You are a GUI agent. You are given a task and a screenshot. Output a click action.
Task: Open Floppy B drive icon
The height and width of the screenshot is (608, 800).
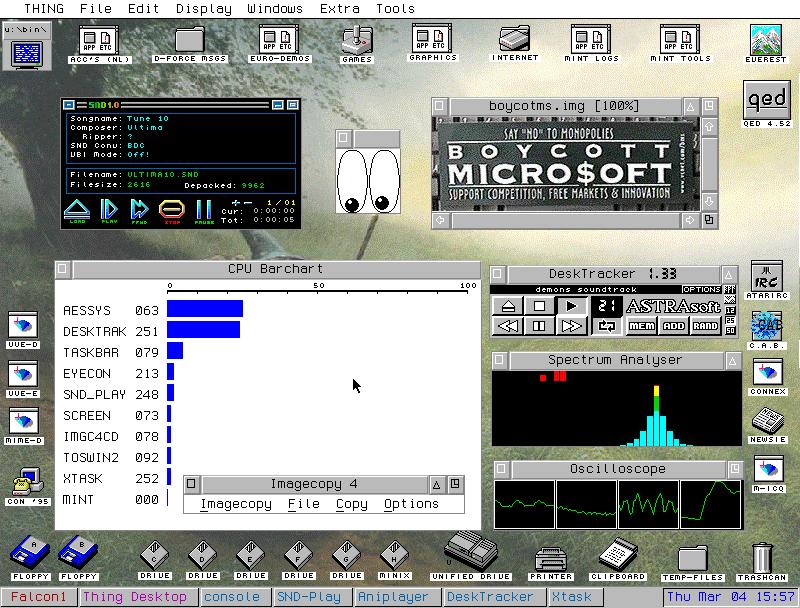click(x=79, y=558)
